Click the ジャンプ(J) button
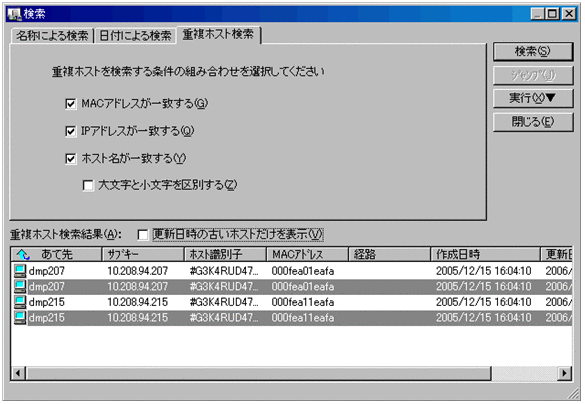The image size is (585, 404). [x=533, y=75]
